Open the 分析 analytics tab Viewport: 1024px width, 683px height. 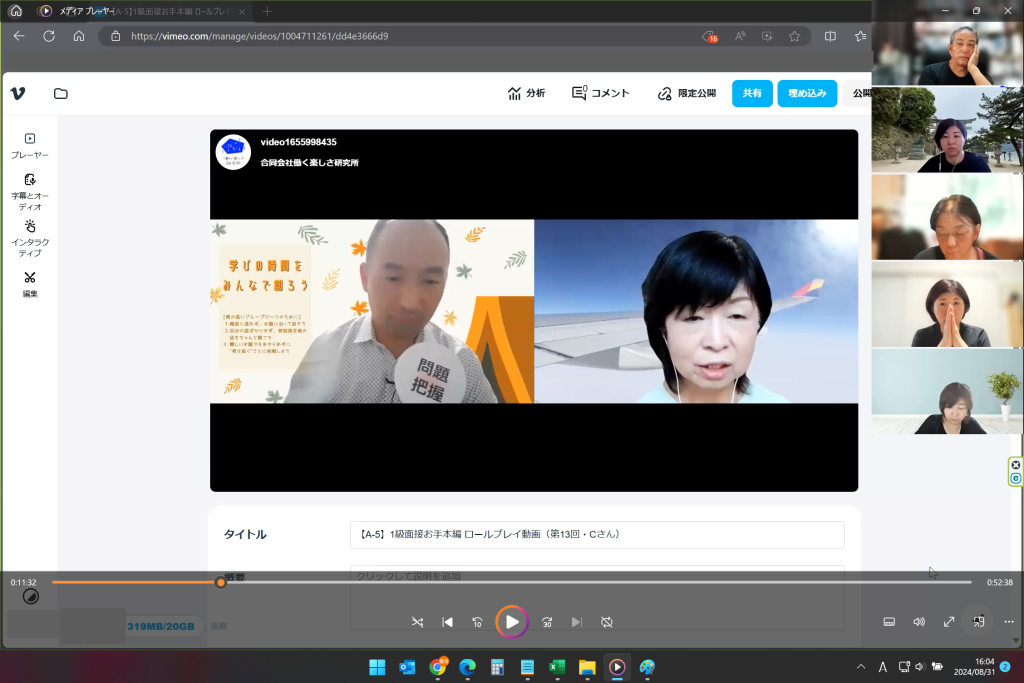526,93
